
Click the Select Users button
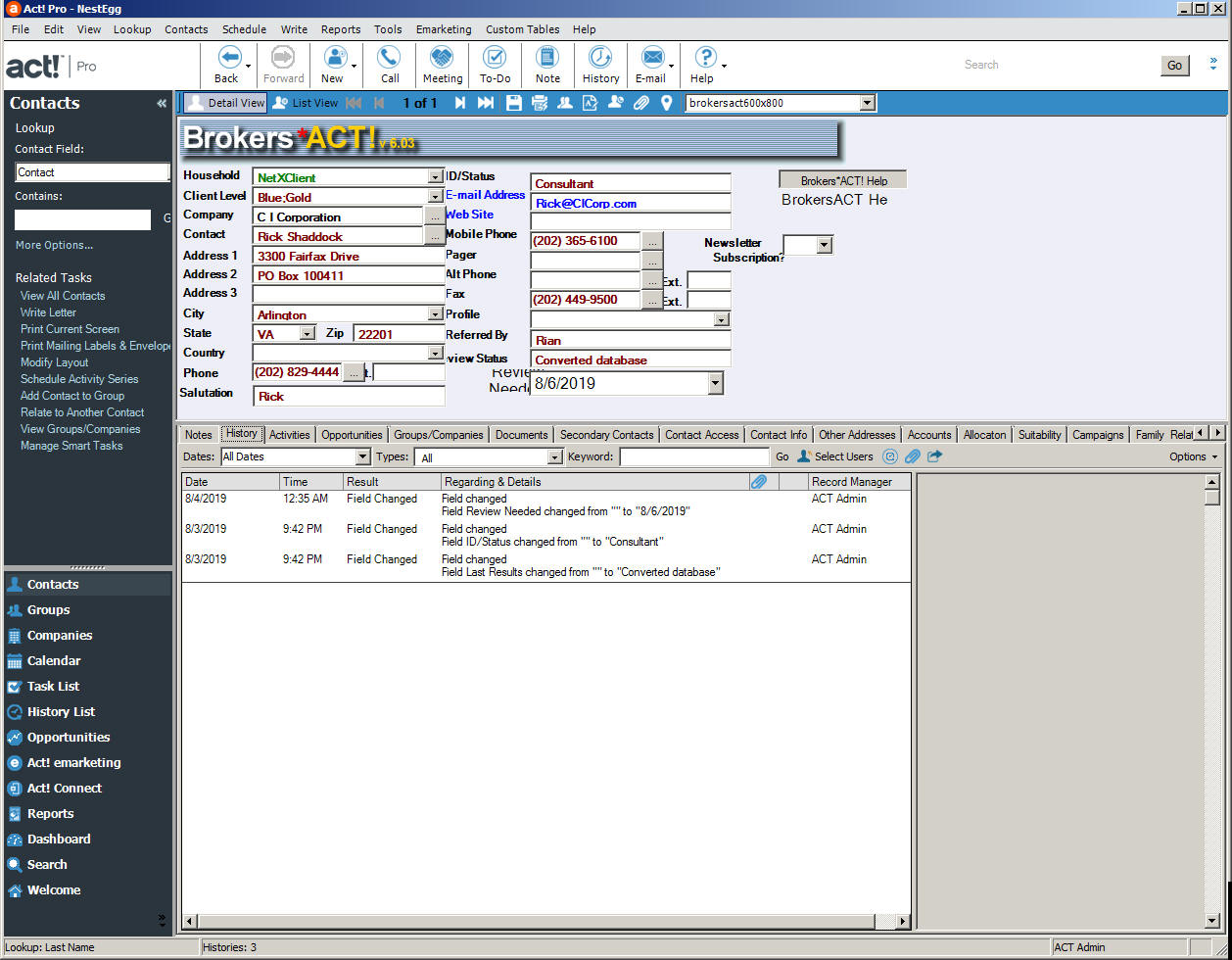click(x=834, y=456)
